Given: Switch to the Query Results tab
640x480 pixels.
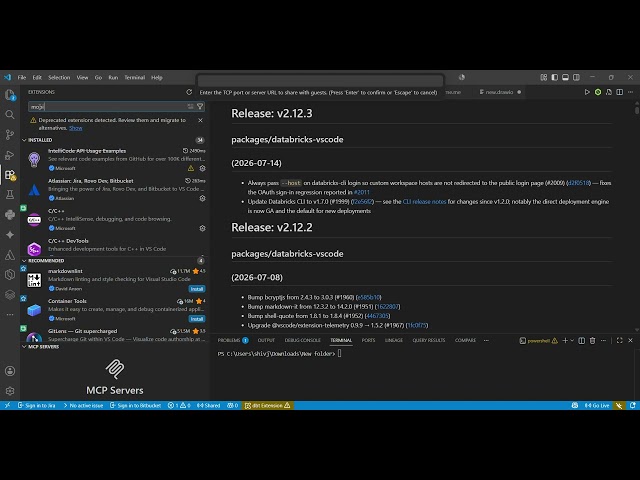Looking at the screenshot, I should tap(429, 340).
